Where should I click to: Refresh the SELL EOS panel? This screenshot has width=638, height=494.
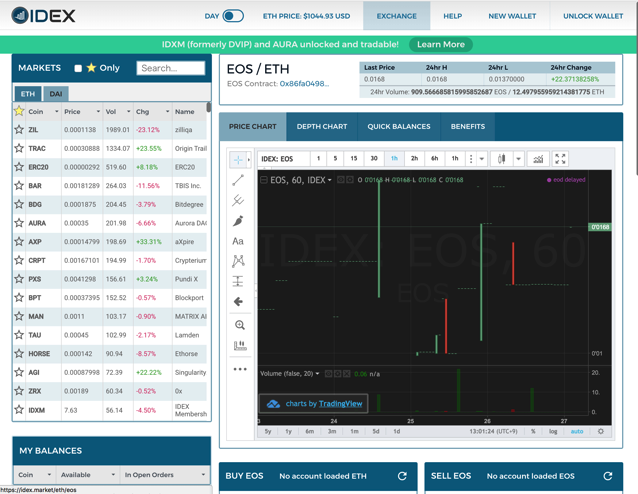pyautogui.click(x=607, y=476)
